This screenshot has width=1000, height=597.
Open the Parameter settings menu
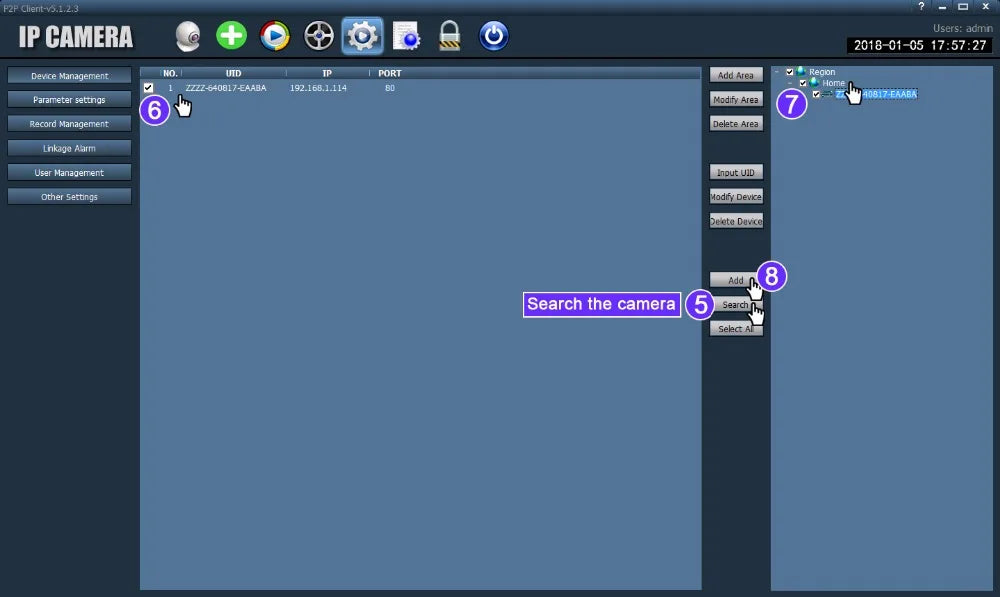point(70,100)
